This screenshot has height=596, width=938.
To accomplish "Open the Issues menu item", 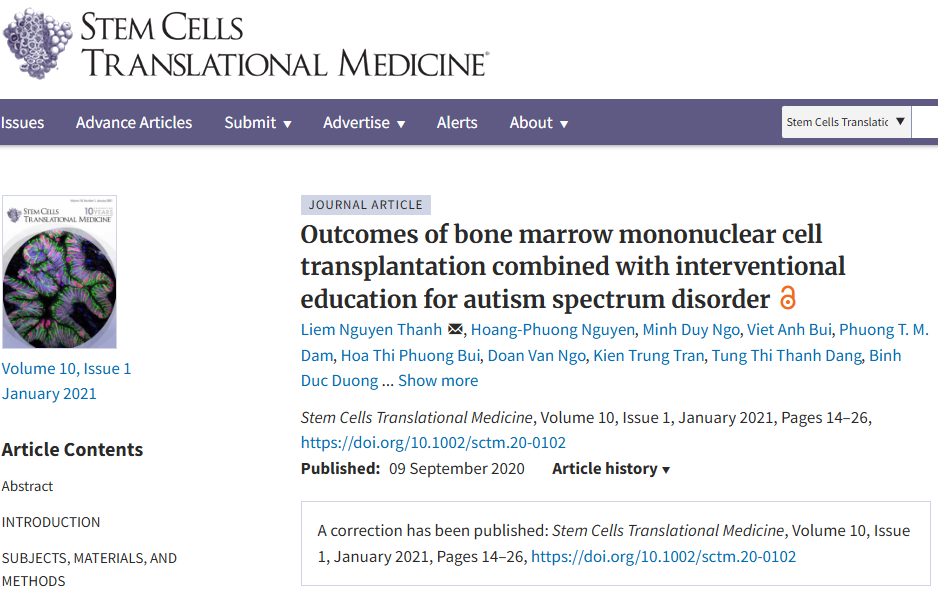I will coord(22,123).
